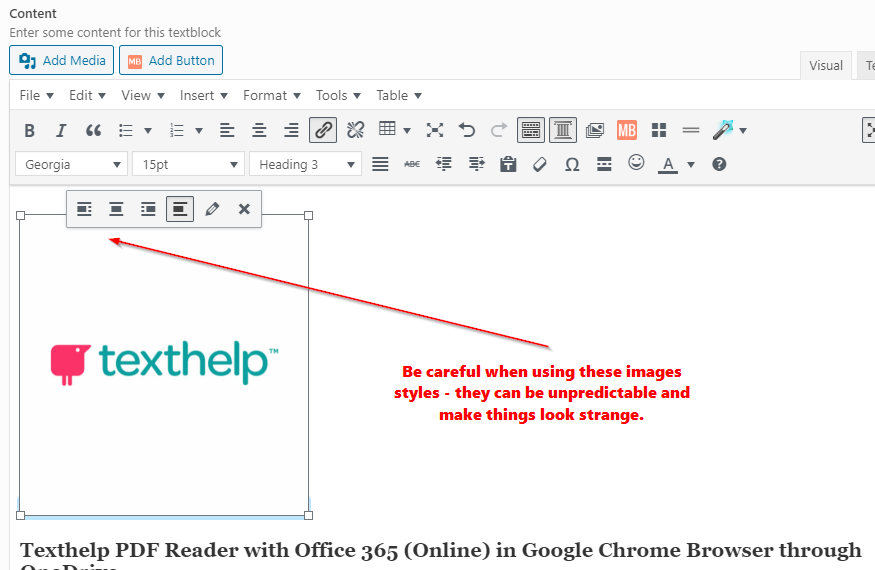Image resolution: width=875 pixels, height=570 pixels.
Task: Toggle the column-shaped toolbar icon
Action: (x=563, y=130)
